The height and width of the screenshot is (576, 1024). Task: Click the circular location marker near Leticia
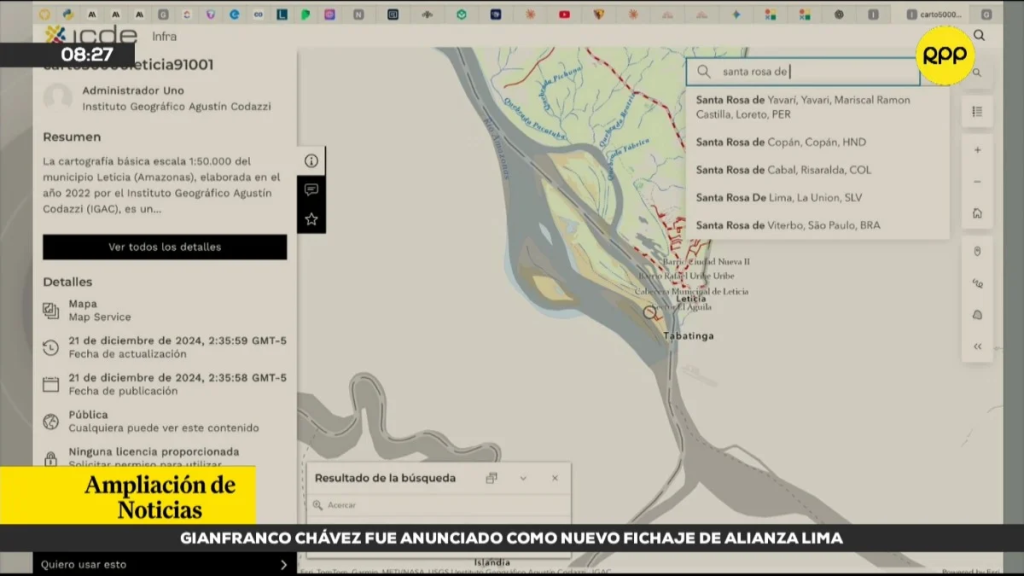pos(649,312)
